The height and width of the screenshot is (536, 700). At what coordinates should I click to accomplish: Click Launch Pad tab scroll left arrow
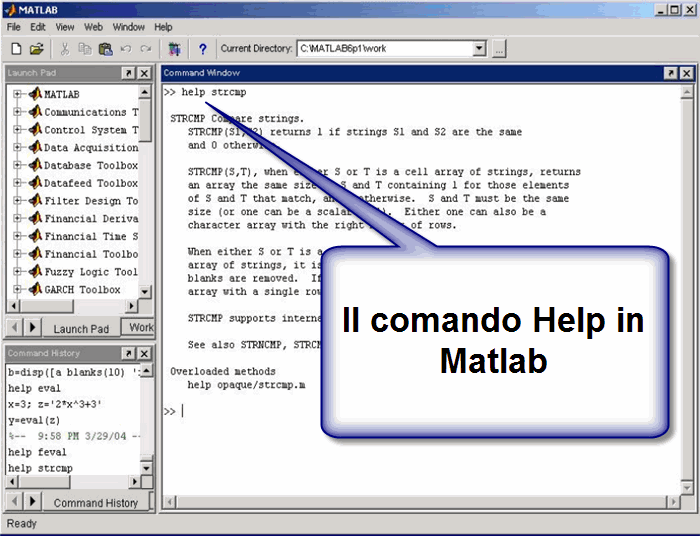[14, 328]
